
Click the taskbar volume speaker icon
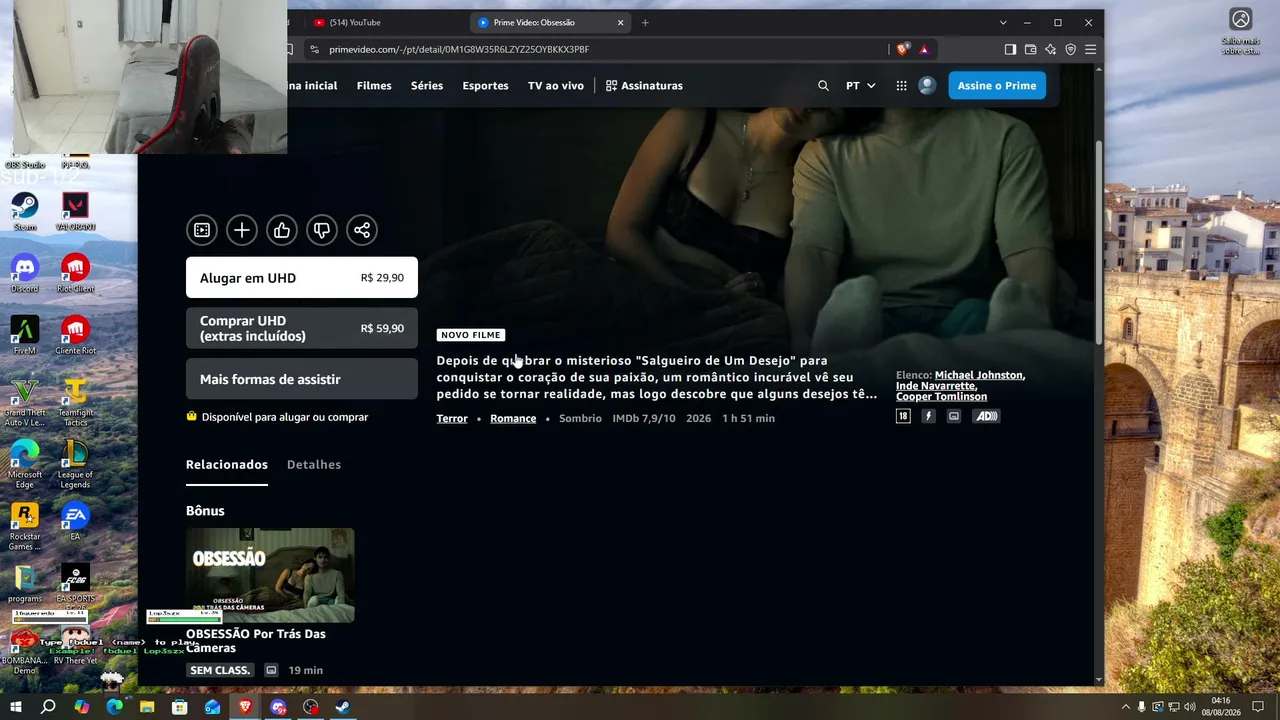point(1192,707)
